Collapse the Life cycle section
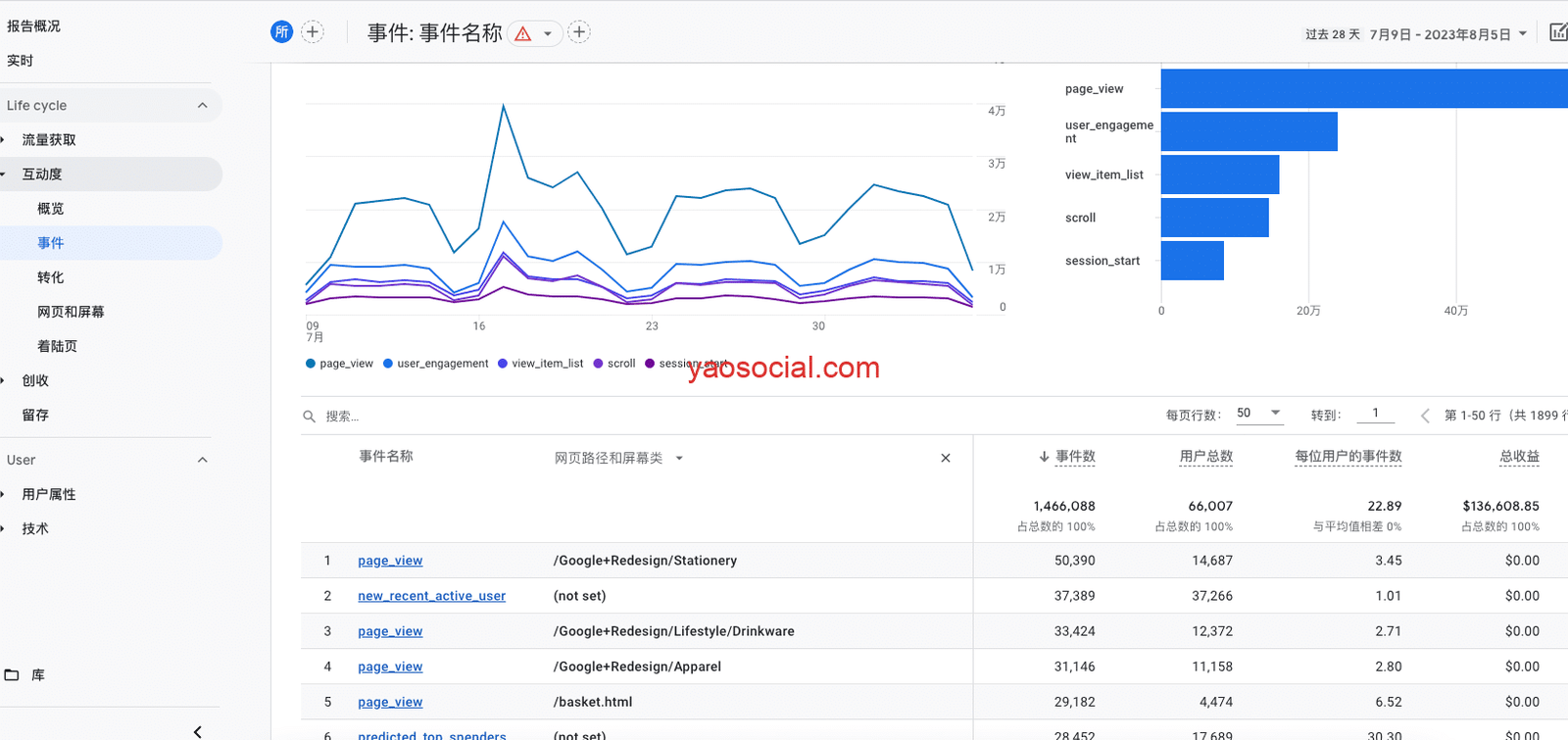The height and width of the screenshot is (740, 1568). (x=202, y=106)
